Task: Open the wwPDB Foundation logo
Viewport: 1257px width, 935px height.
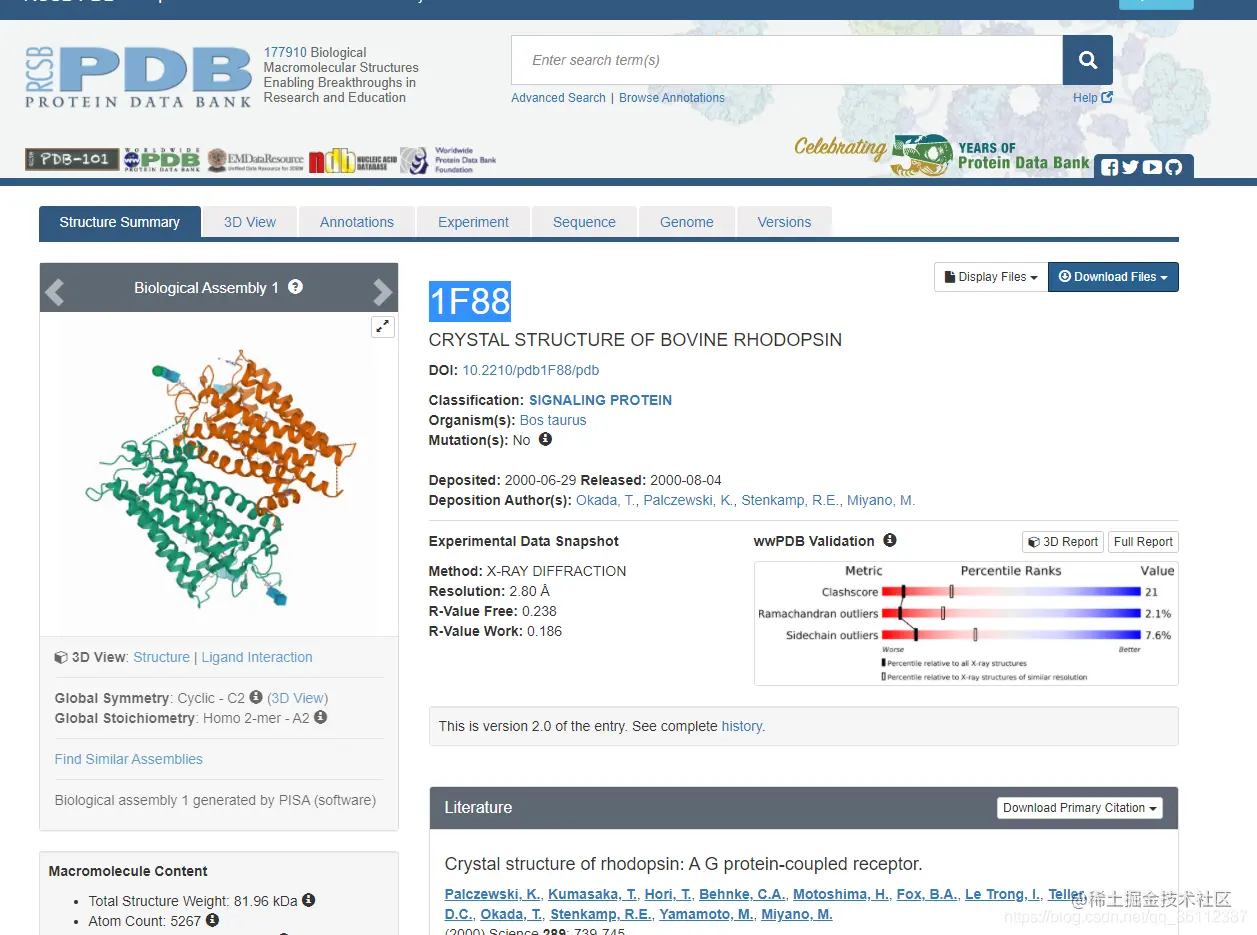Action: click(448, 160)
